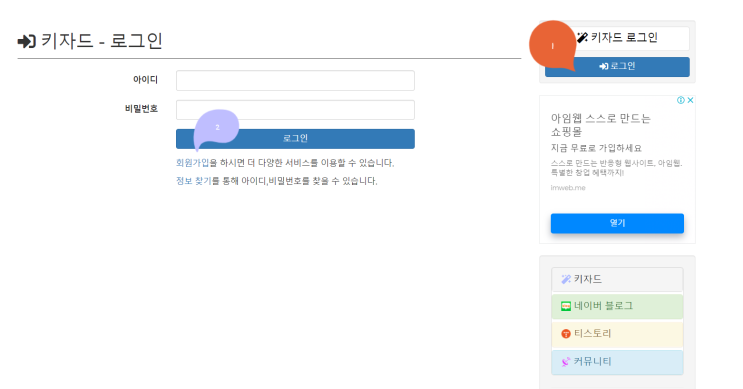
Task: Click the 키자드 로그인 sidebar heading
Action: click(x=617, y=38)
